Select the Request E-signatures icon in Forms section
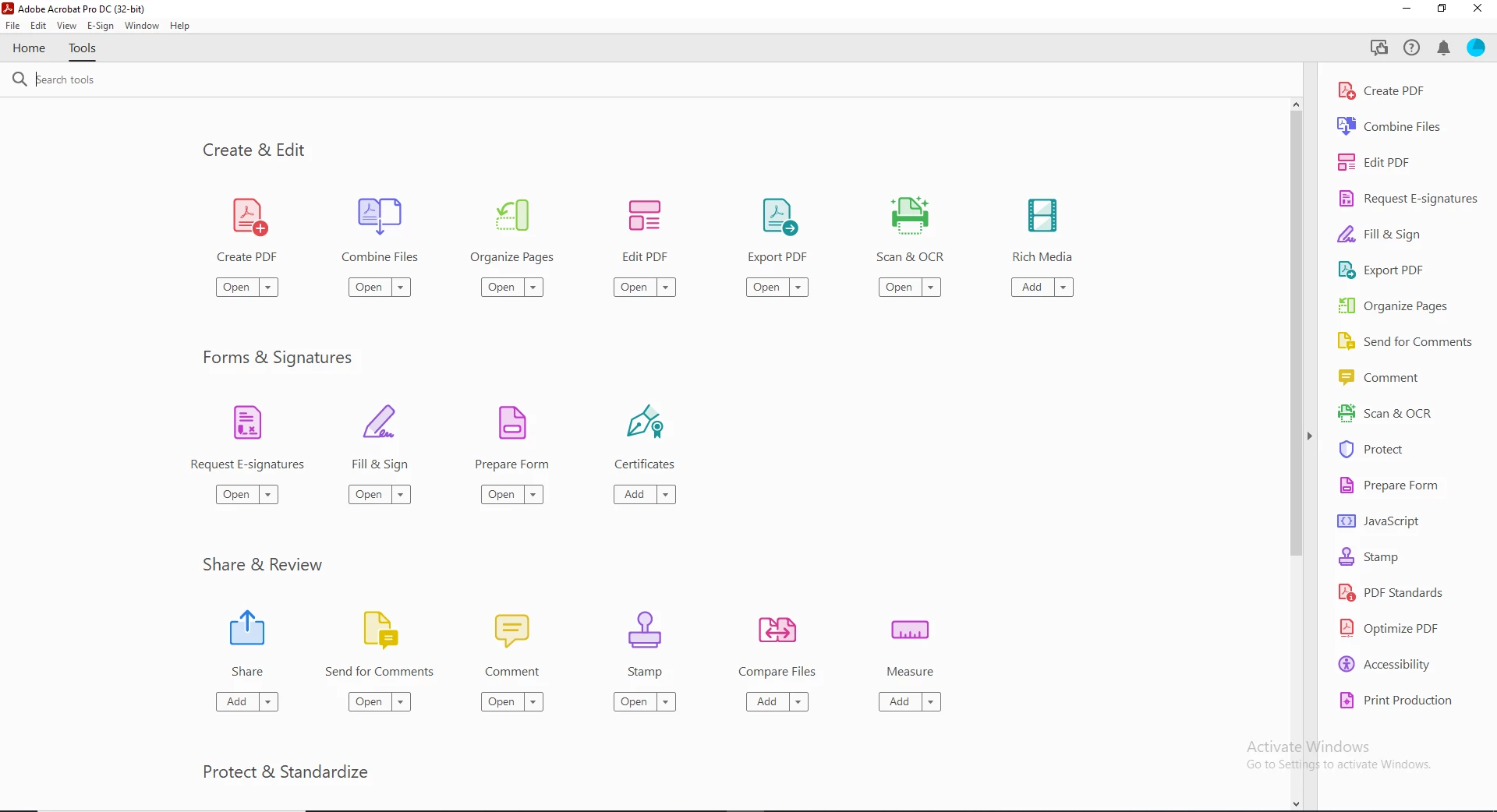The height and width of the screenshot is (812, 1497). 247,422
